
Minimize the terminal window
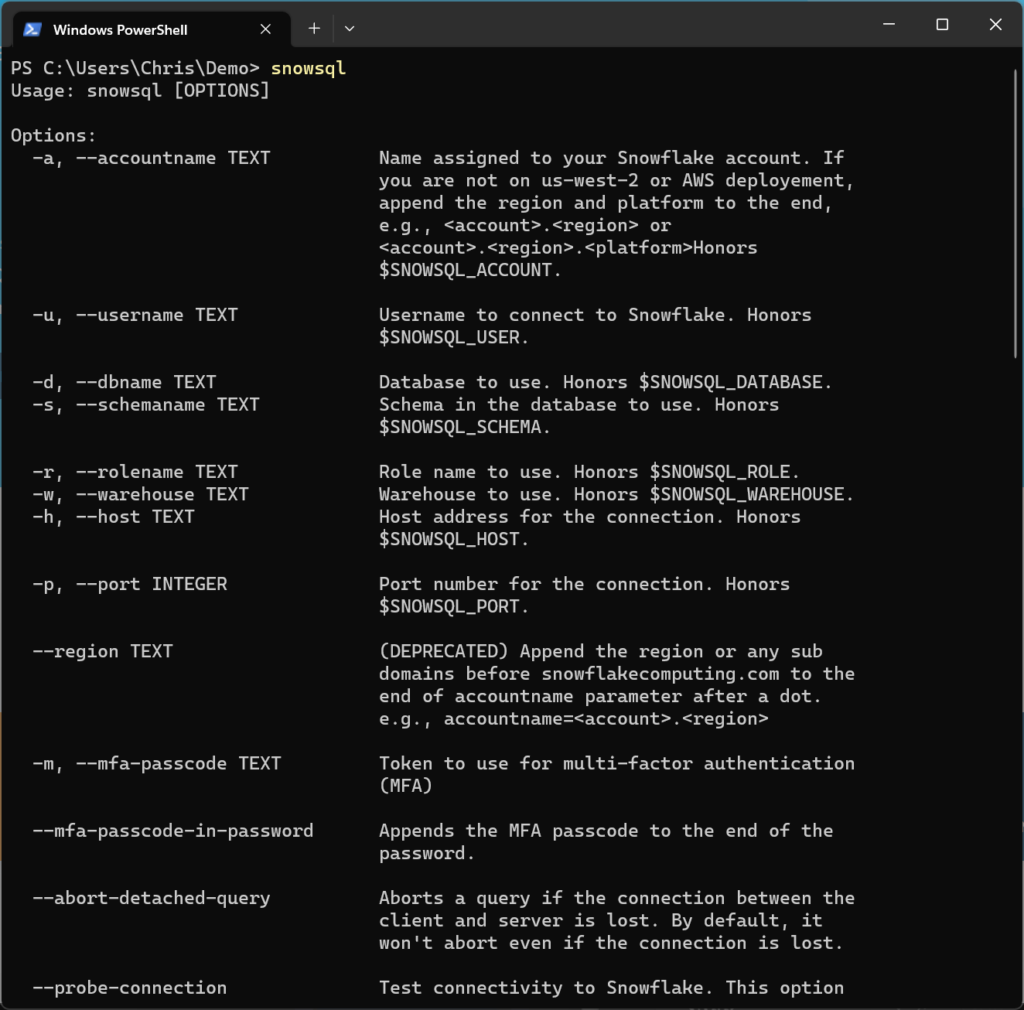click(888, 25)
